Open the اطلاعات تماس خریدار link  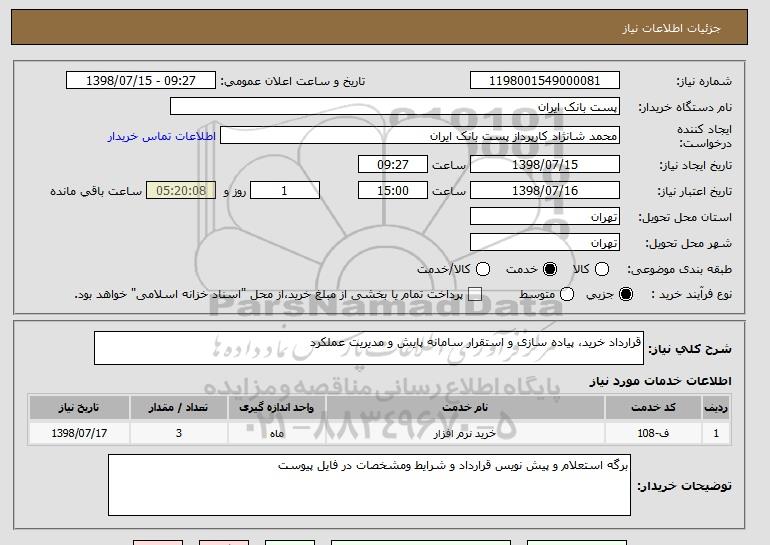pyautogui.click(x=162, y=136)
